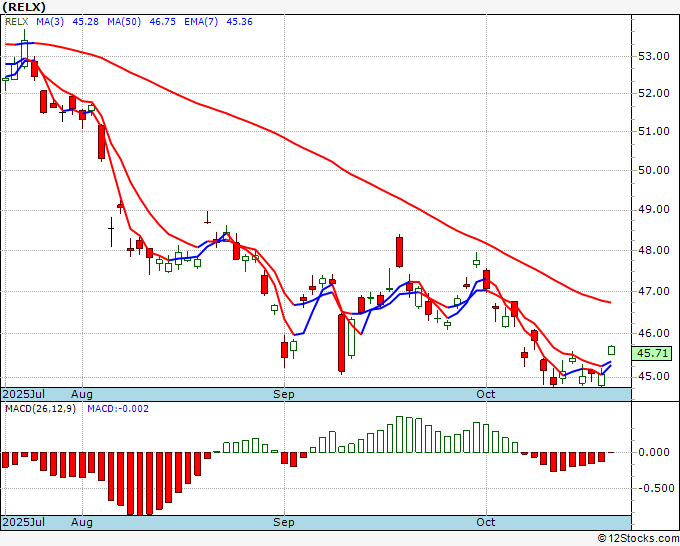Click the MACD(26,12,9) indicator label

coord(40,409)
